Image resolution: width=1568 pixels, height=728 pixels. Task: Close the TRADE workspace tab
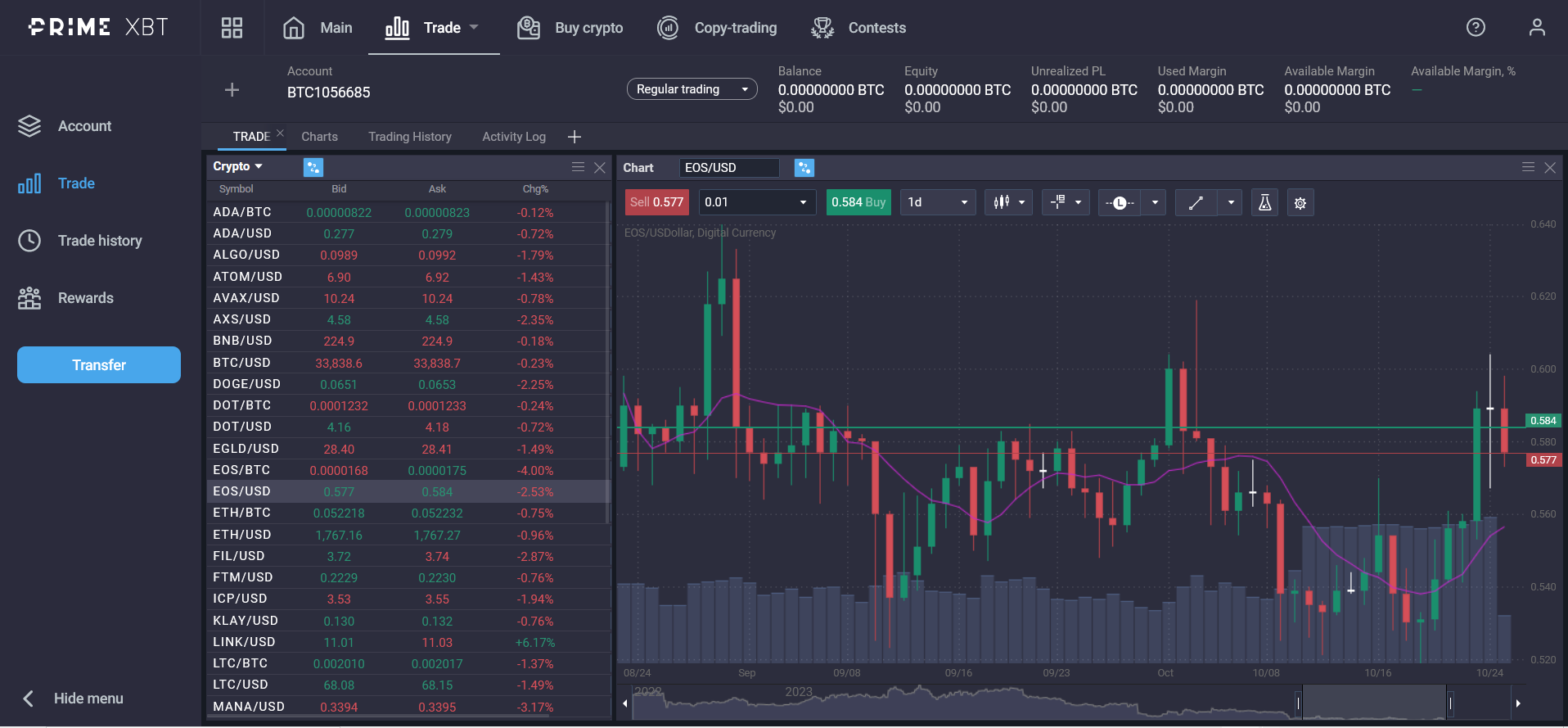coord(280,133)
